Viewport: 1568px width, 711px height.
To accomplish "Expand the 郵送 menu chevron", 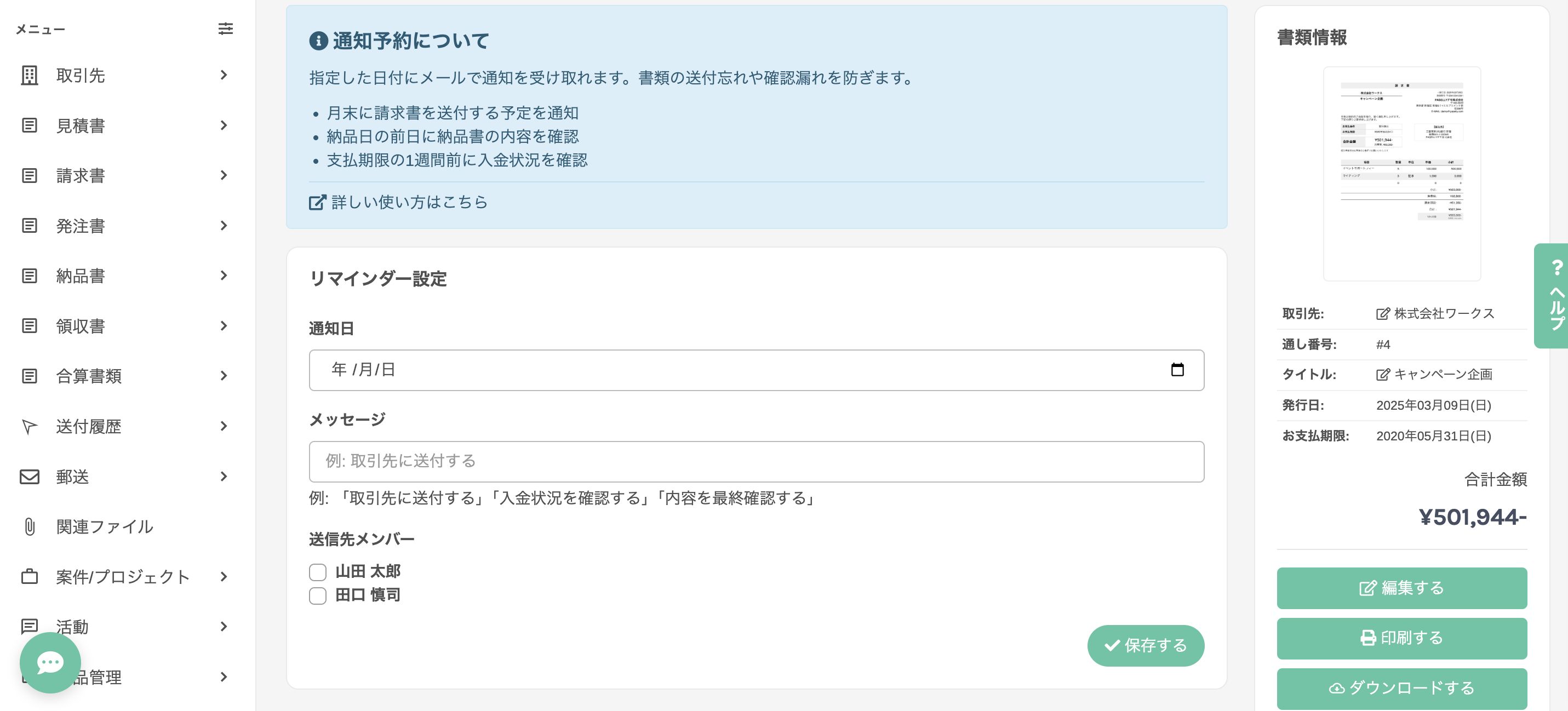I will 224,476.
